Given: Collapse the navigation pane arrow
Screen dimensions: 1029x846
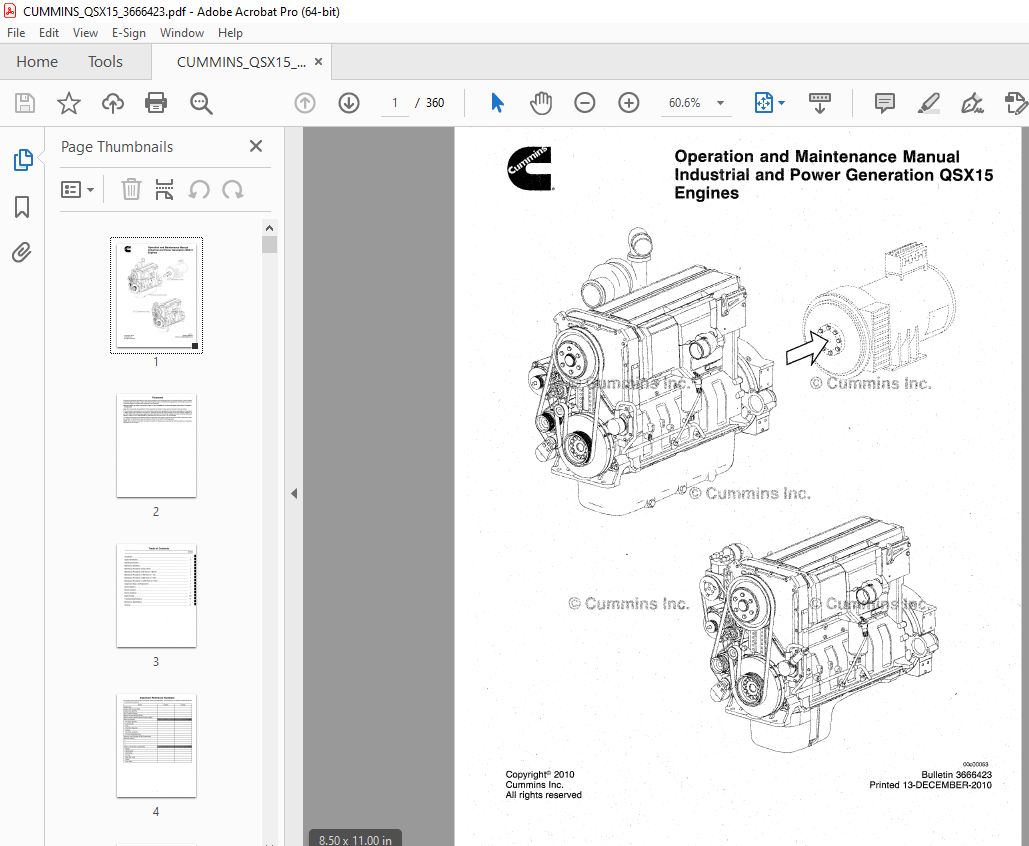Looking at the screenshot, I should pos(294,493).
